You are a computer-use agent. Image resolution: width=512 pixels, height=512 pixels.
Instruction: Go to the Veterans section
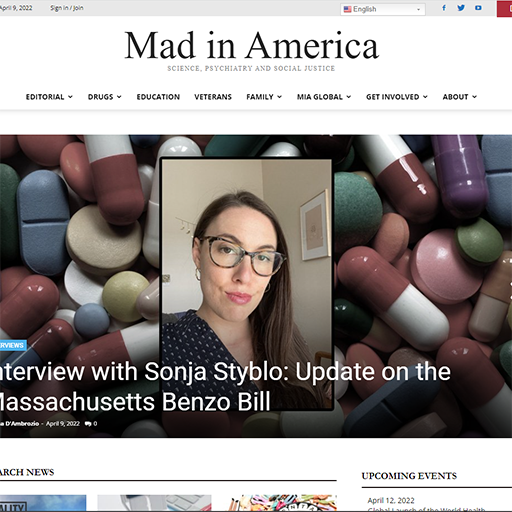point(213,97)
